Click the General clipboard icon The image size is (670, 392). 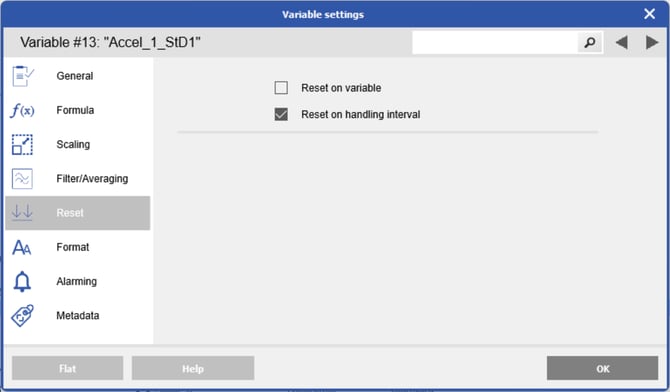pos(22,76)
